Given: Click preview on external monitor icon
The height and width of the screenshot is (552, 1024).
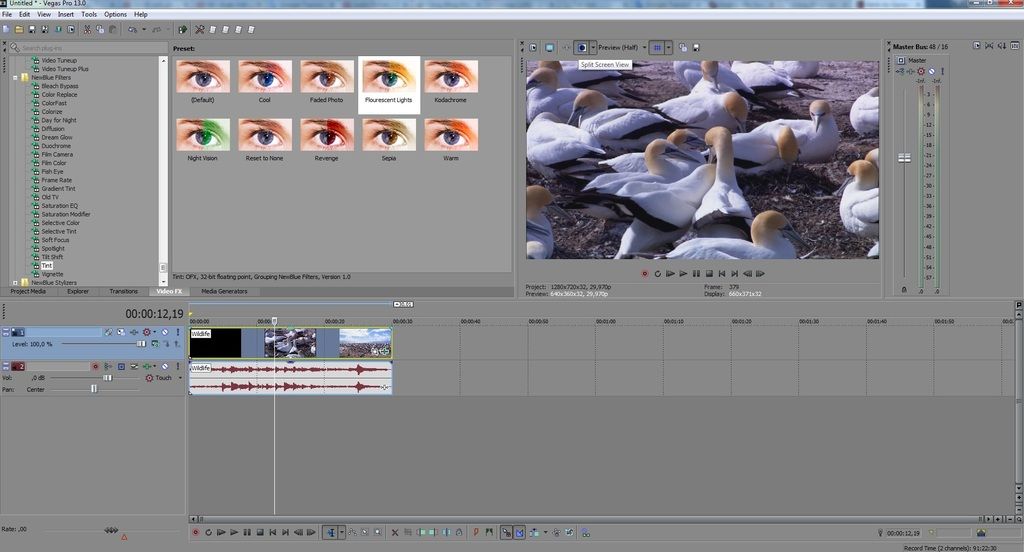Looking at the screenshot, I should (549, 48).
